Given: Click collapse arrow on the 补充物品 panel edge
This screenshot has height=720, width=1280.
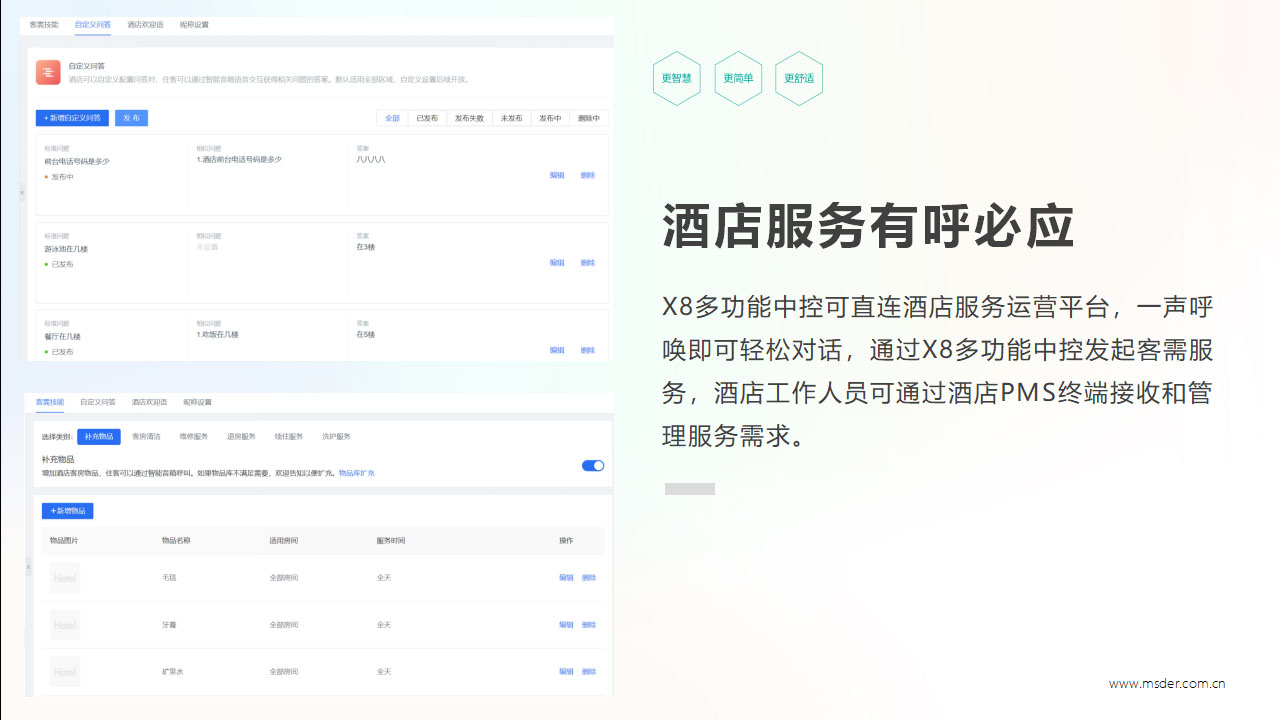Looking at the screenshot, I should (x=28, y=567).
